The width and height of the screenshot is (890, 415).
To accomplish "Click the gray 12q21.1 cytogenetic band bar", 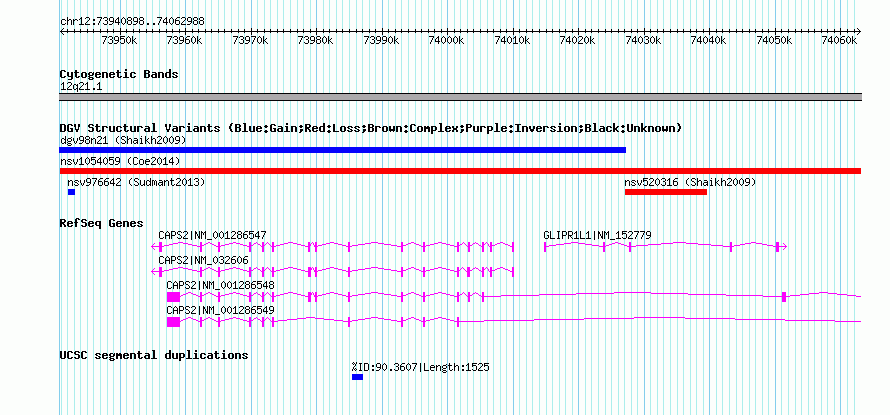I will pyautogui.click(x=460, y=97).
